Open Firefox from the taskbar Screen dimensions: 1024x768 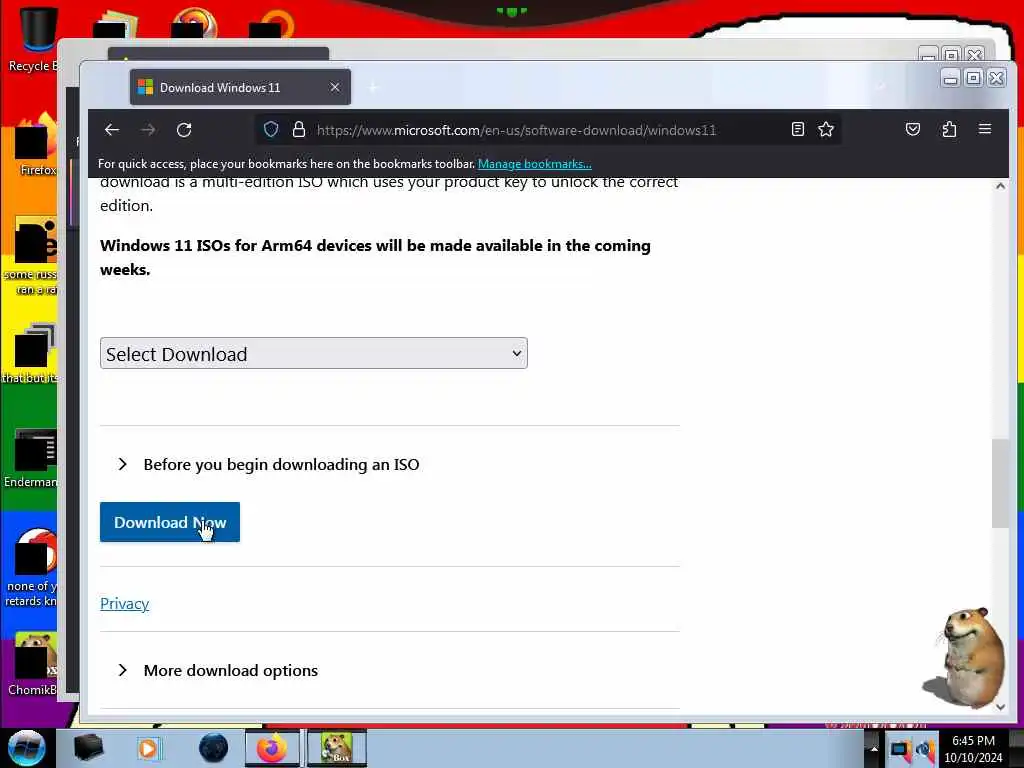click(x=272, y=748)
